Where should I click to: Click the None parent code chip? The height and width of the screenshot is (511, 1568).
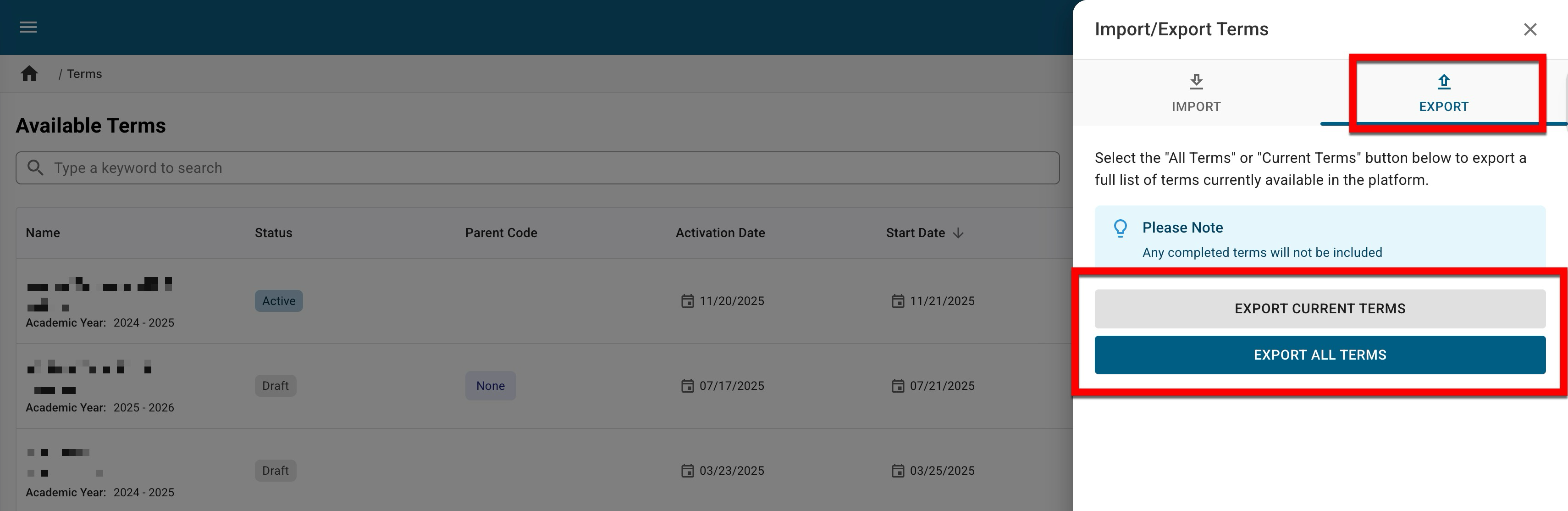(490, 385)
